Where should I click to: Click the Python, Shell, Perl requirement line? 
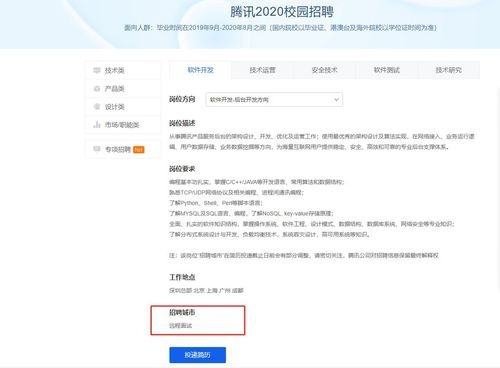tap(216, 203)
